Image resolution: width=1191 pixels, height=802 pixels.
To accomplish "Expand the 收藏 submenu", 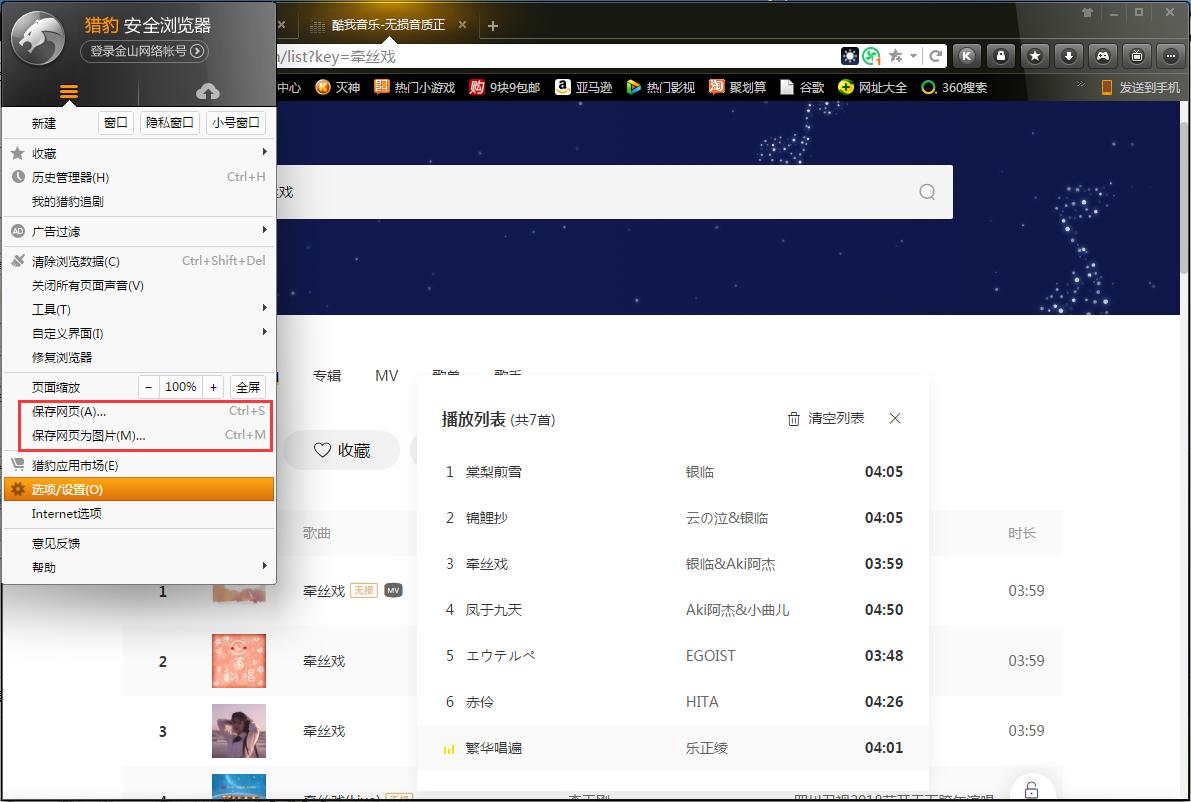I will point(264,153).
